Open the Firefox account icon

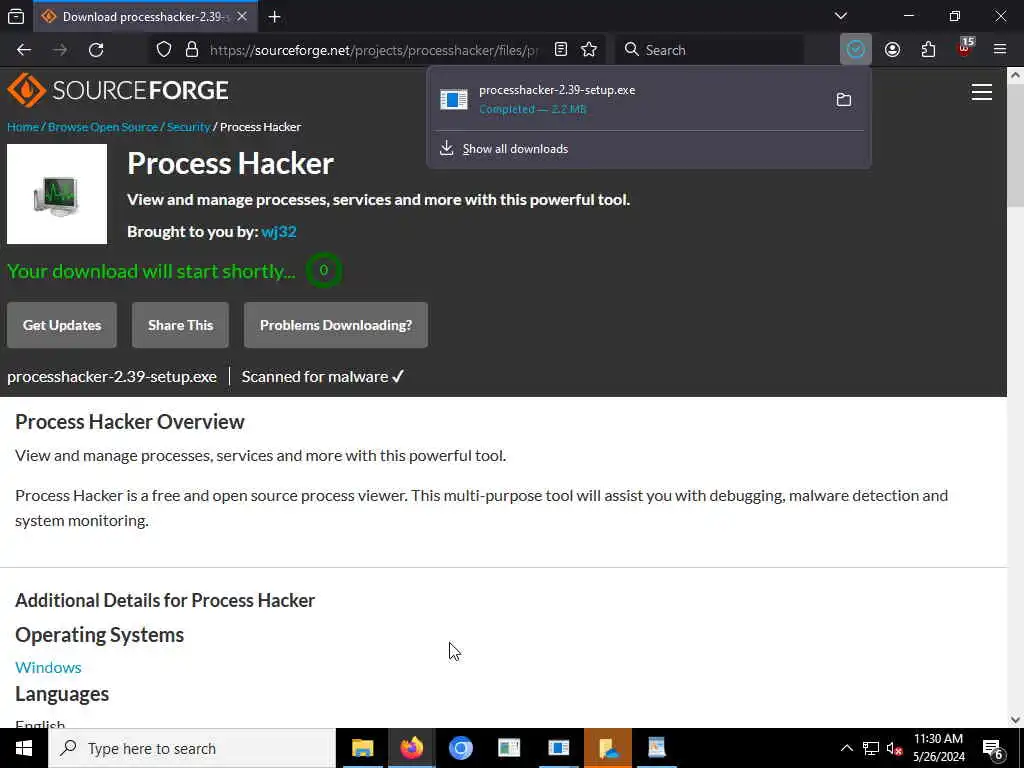892,50
